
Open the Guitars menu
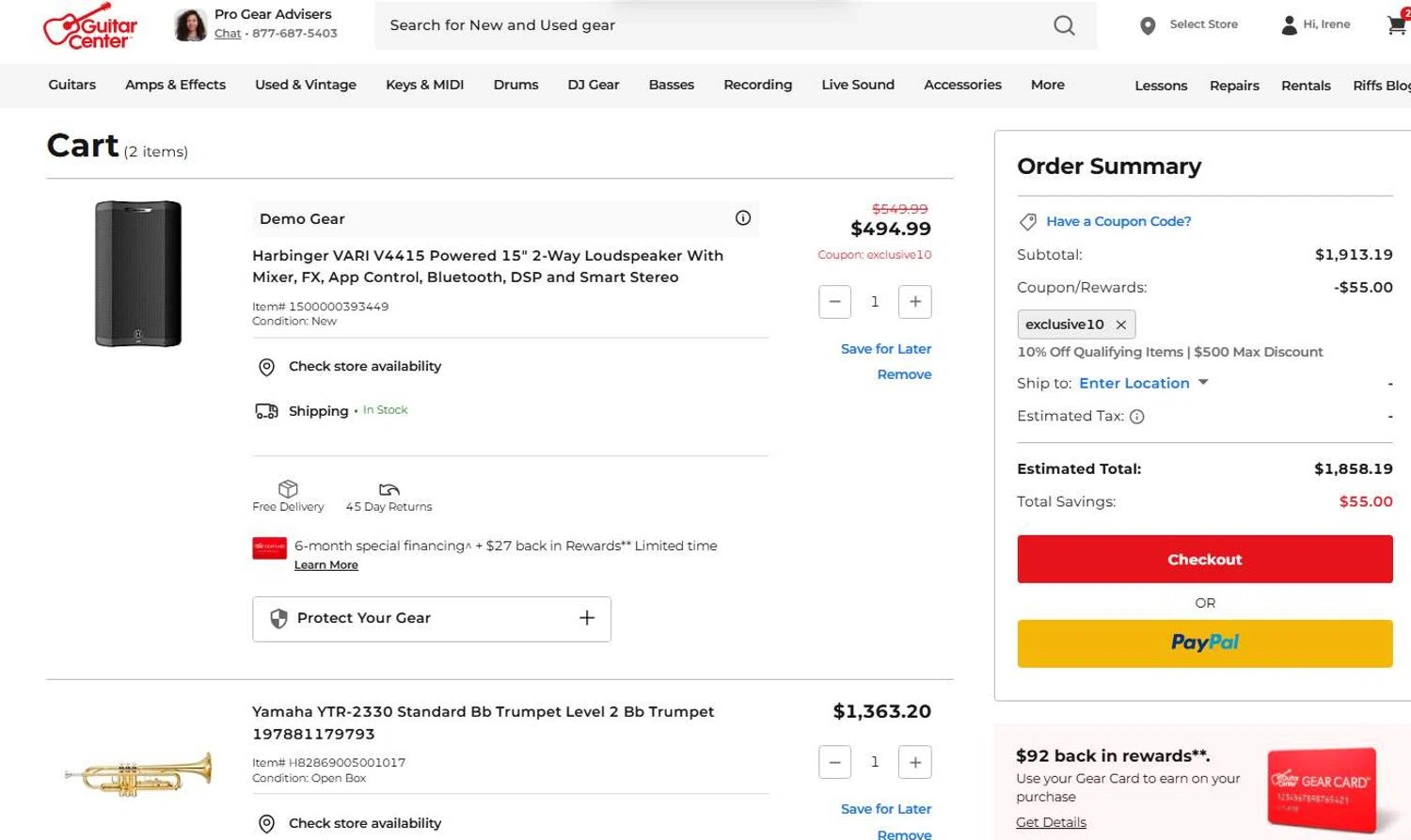coord(72,85)
